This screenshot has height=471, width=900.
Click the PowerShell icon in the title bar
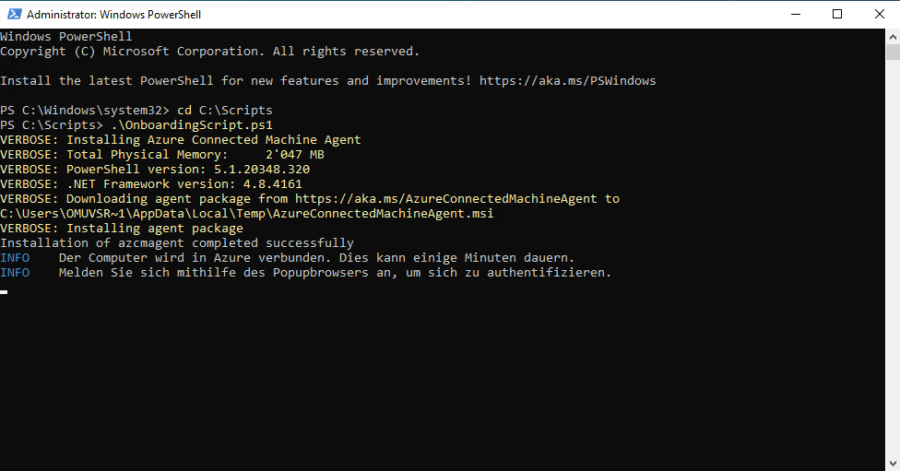pyautogui.click(x=14, y=14)
